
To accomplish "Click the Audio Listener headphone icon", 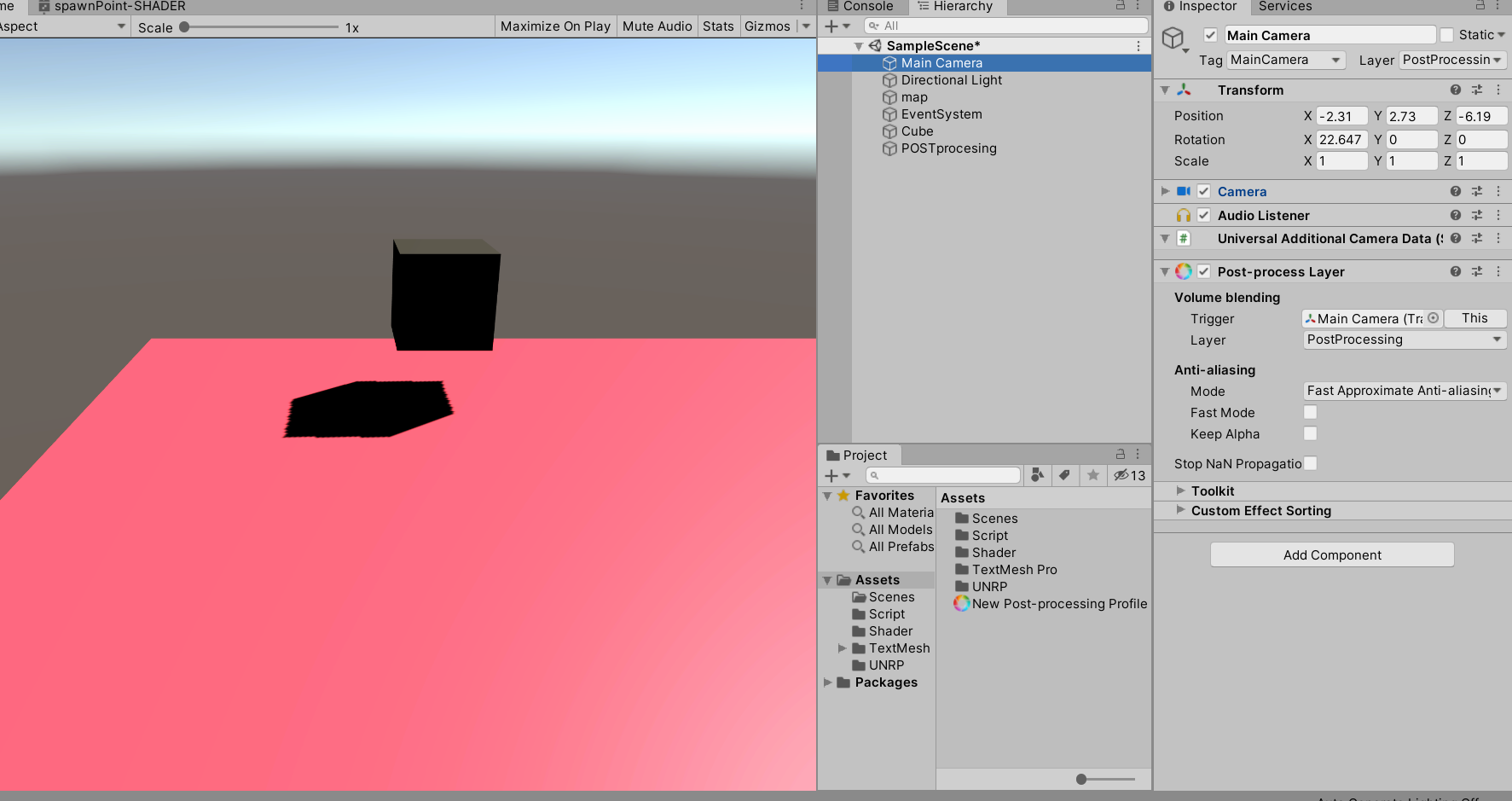I will [x=1184, y=215].
